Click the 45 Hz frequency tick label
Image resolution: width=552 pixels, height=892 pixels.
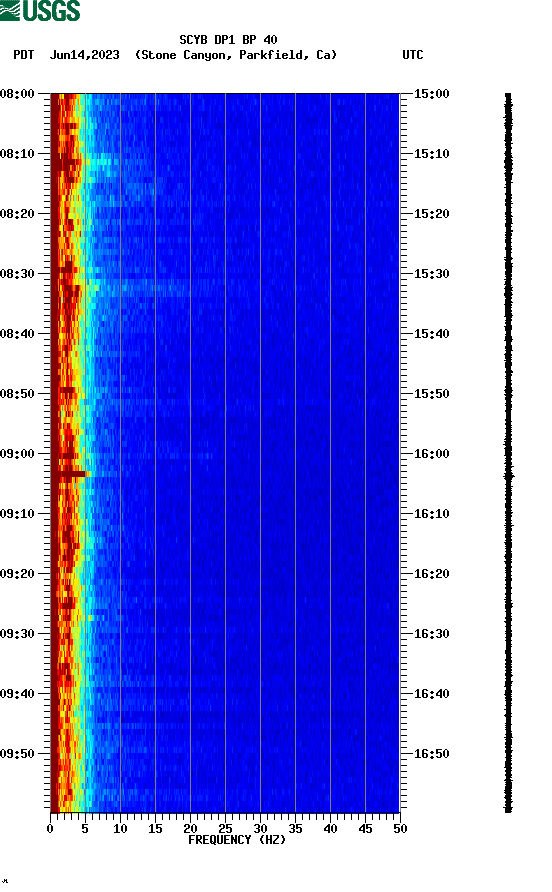tap(365, 829)
